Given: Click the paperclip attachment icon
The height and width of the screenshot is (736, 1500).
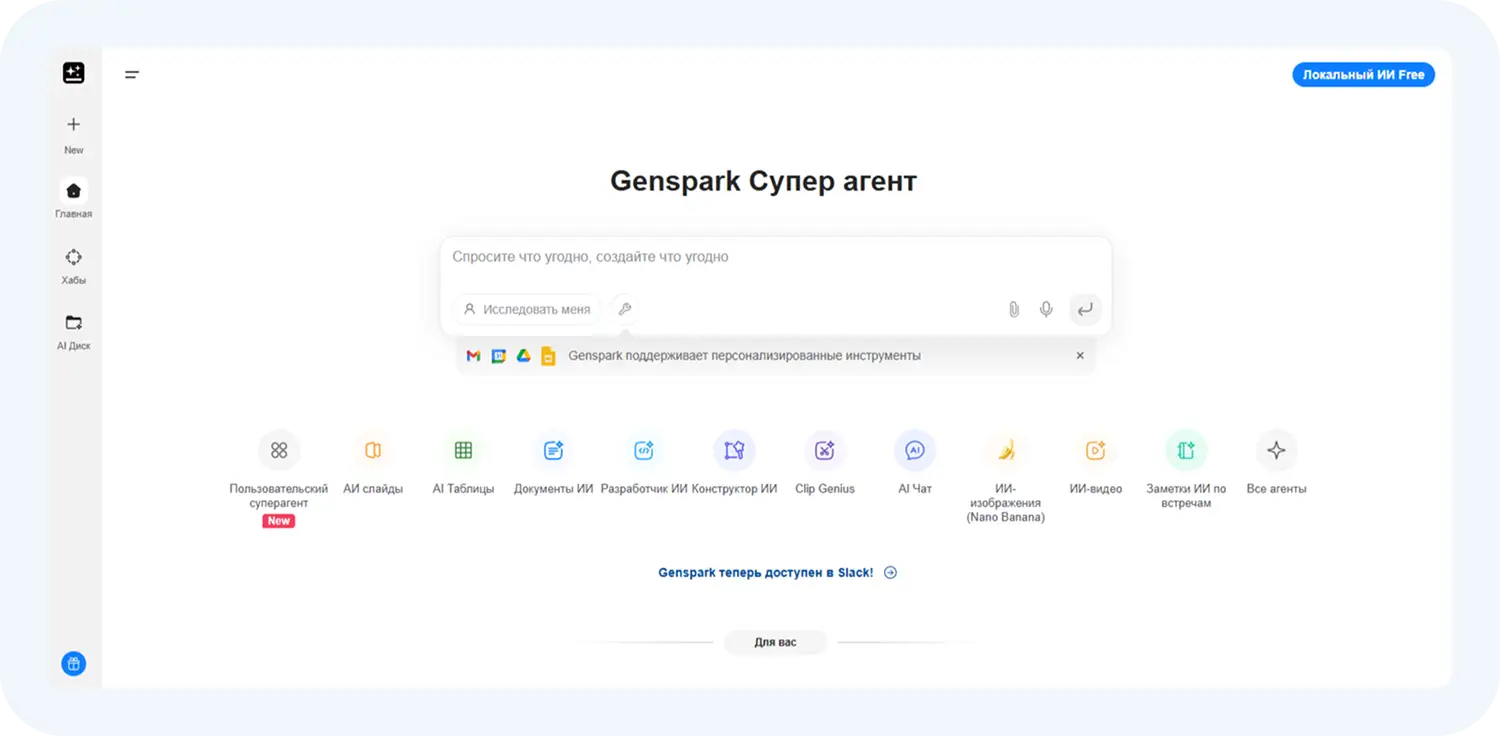Looking at the screenshot, I should [1013, 309].
